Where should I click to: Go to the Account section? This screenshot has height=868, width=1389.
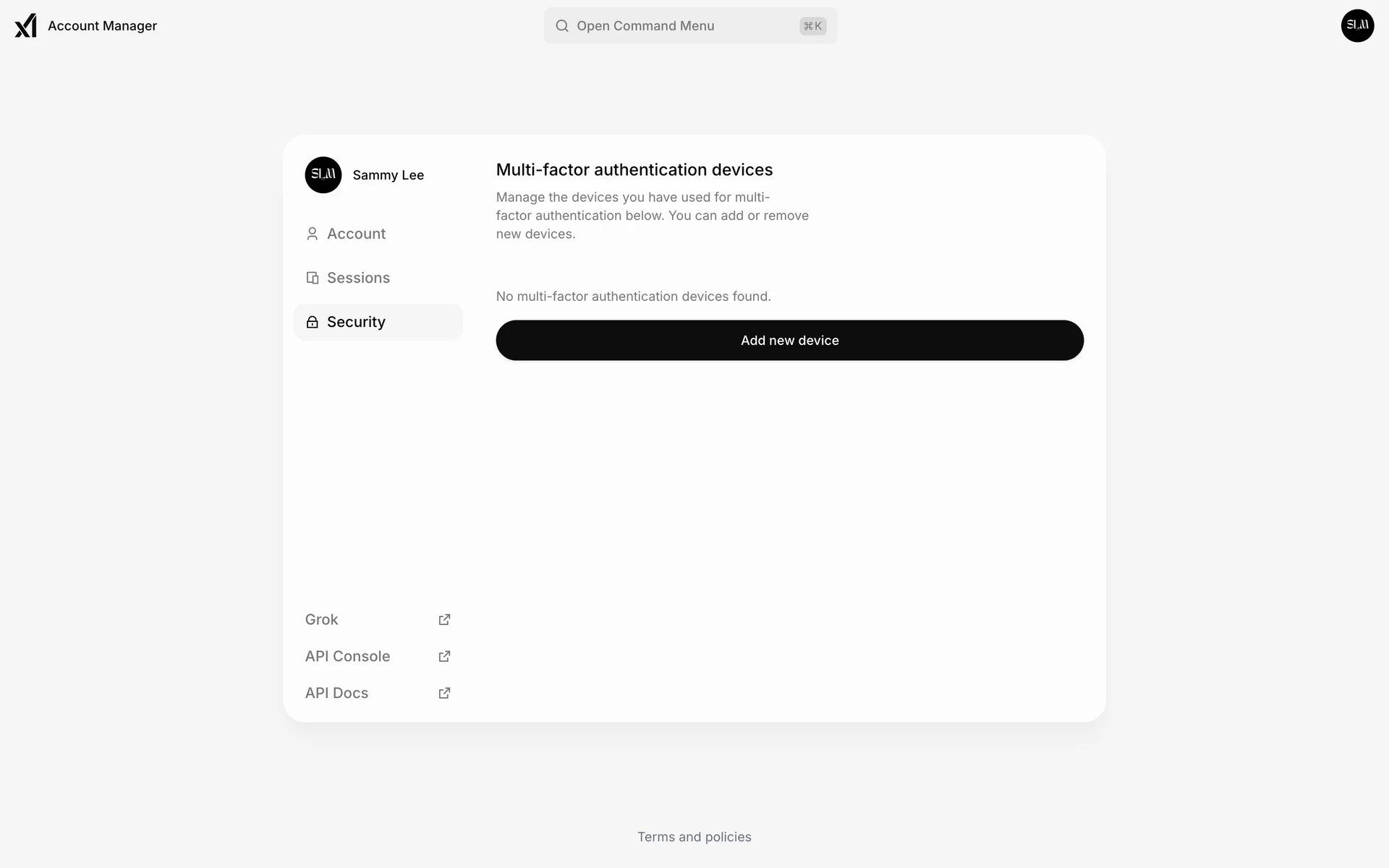coord(356,234)
